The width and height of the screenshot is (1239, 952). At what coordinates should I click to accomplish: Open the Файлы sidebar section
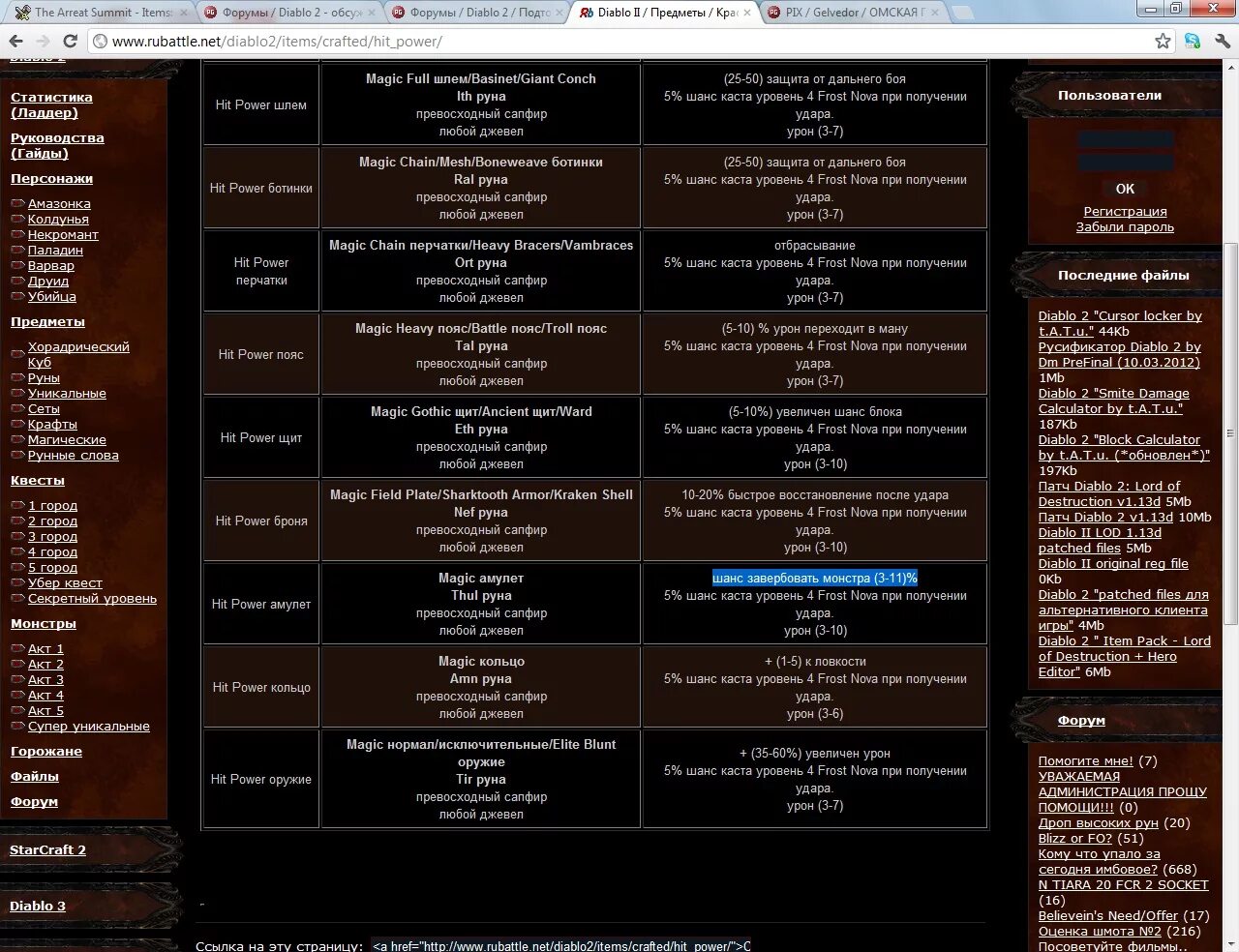(x=35, y=777)
